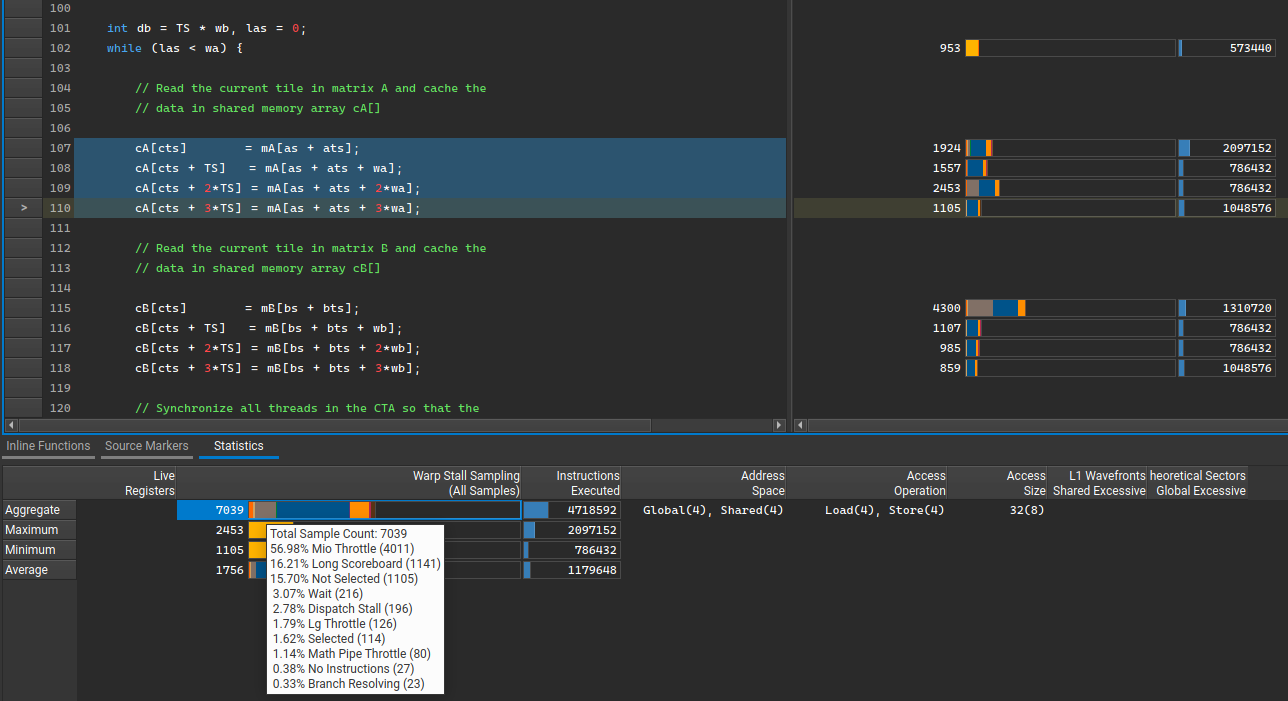This screenshot has width=1288, height=701.
Task: Toggle a breakpoint beside line 115
Action: [23, 308]
